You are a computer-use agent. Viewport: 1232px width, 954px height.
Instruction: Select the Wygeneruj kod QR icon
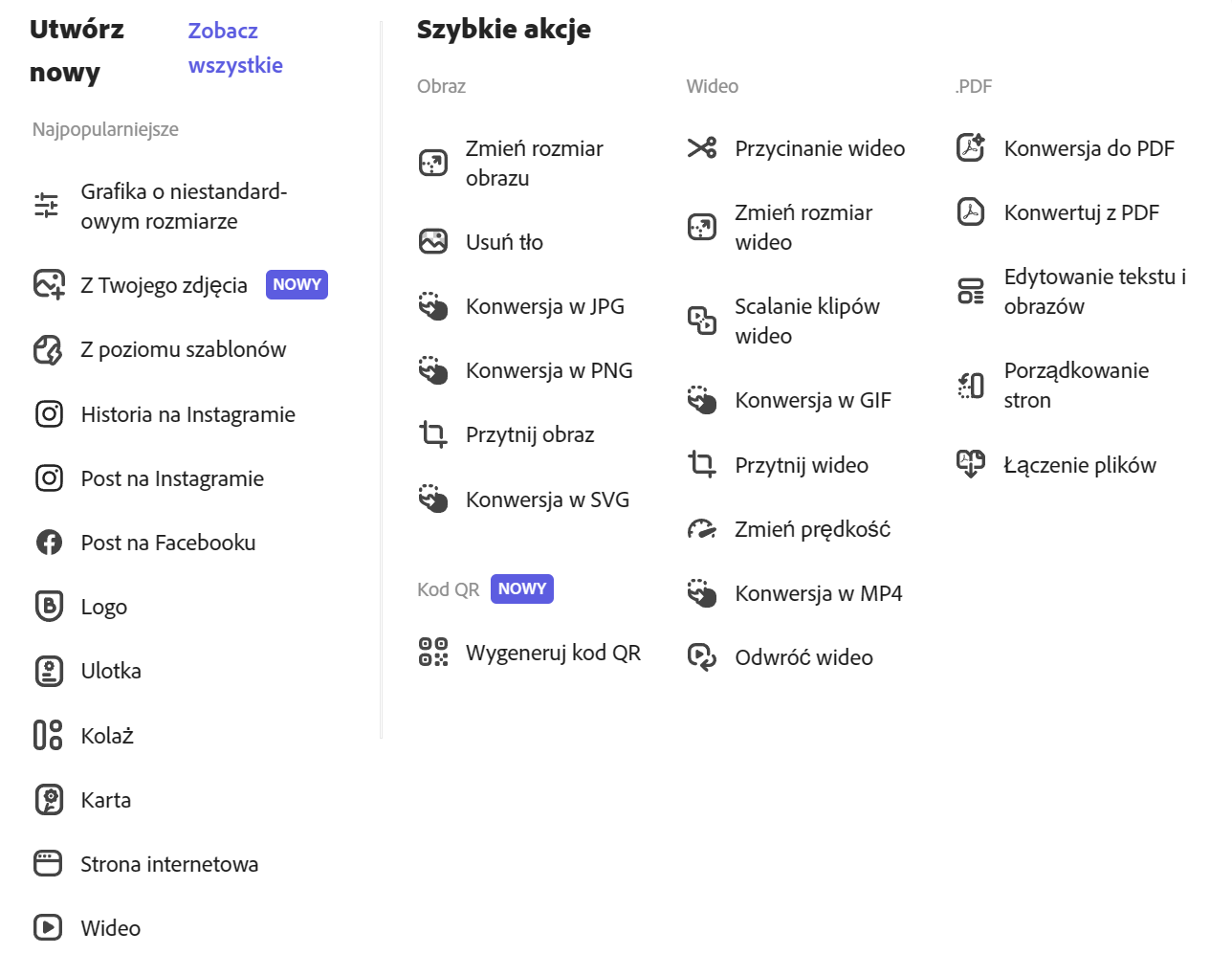point(433,653)
